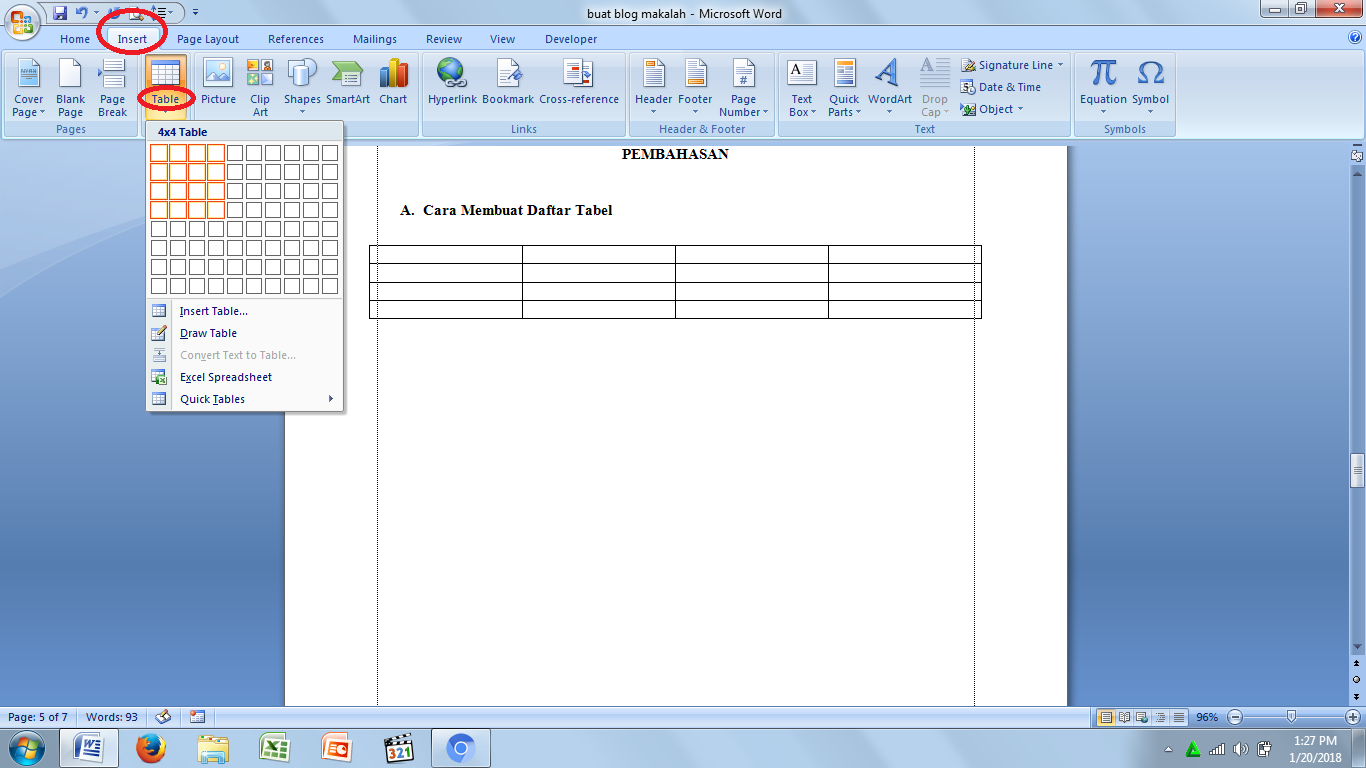The image size is (1366, 768).
Task: Open the Quick Tables submenu
Action: (211, 399)
